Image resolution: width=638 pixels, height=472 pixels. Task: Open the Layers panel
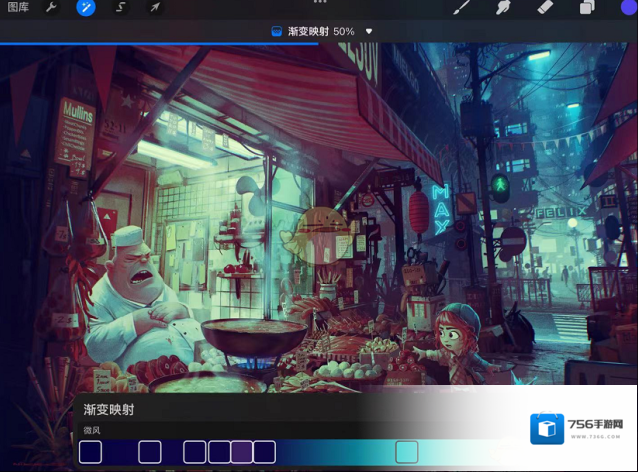pos(587,8)
